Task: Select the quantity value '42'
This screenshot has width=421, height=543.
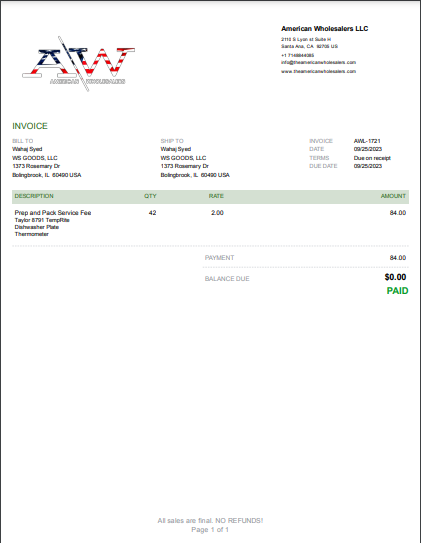Action: point(152,213)
